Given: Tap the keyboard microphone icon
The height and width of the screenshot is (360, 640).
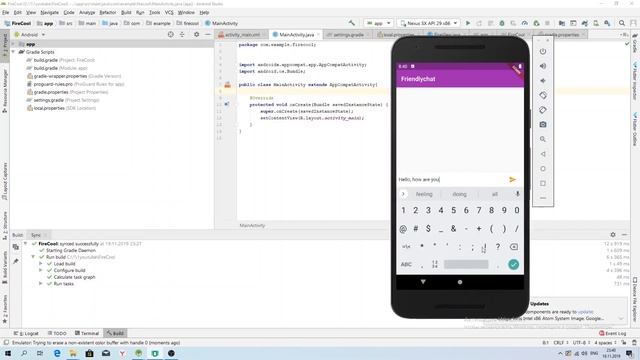Looking at the screenshot, I should click(x=517, y=194).
